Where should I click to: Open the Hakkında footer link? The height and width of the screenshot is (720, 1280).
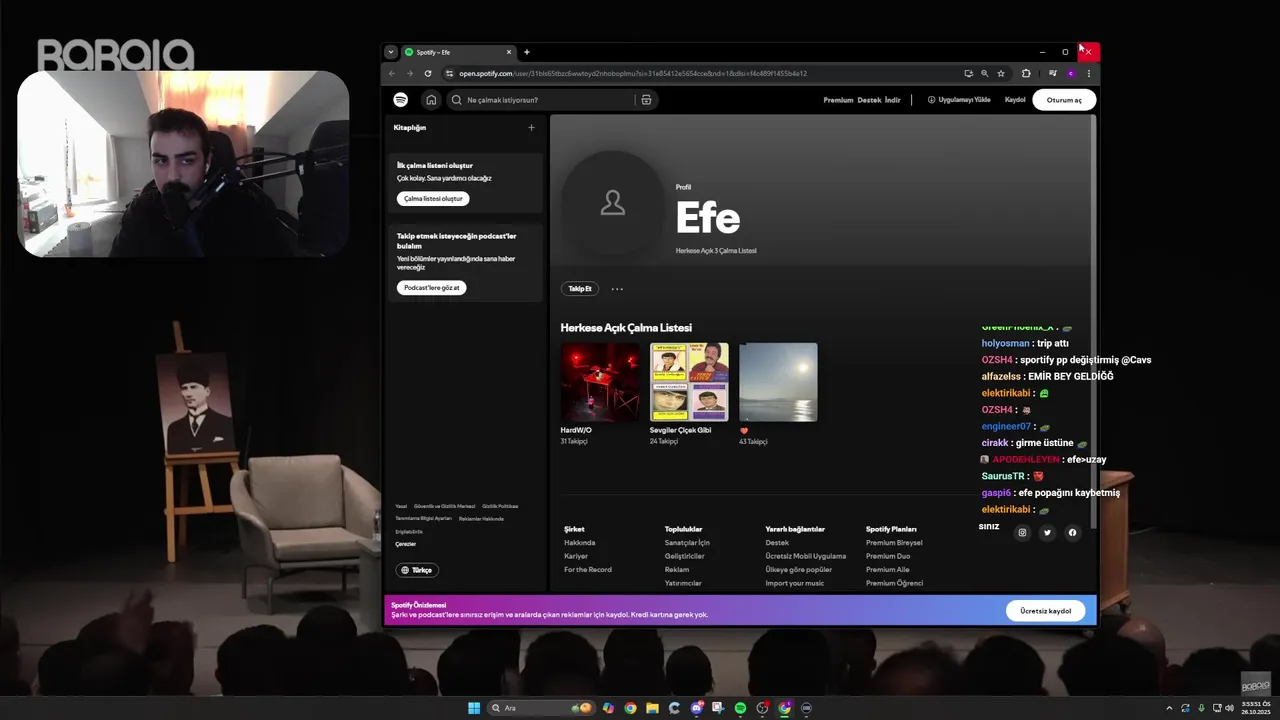tap(579, 543)
